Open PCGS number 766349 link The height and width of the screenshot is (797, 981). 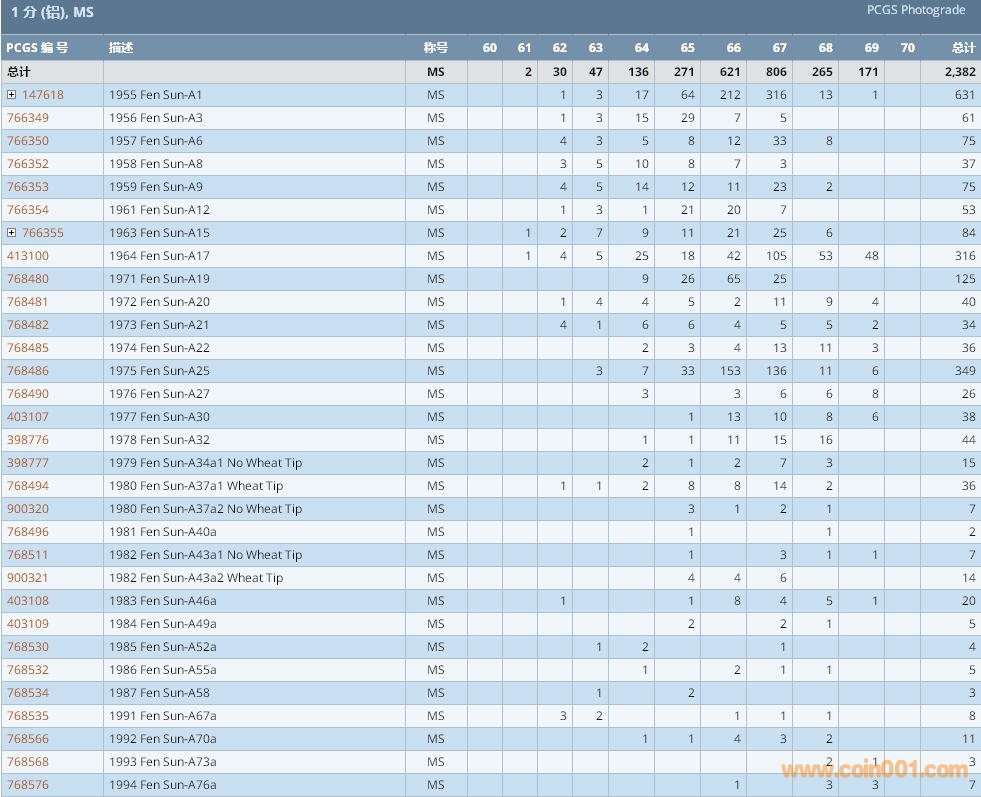pyautogui.click(x=28, y=118)
